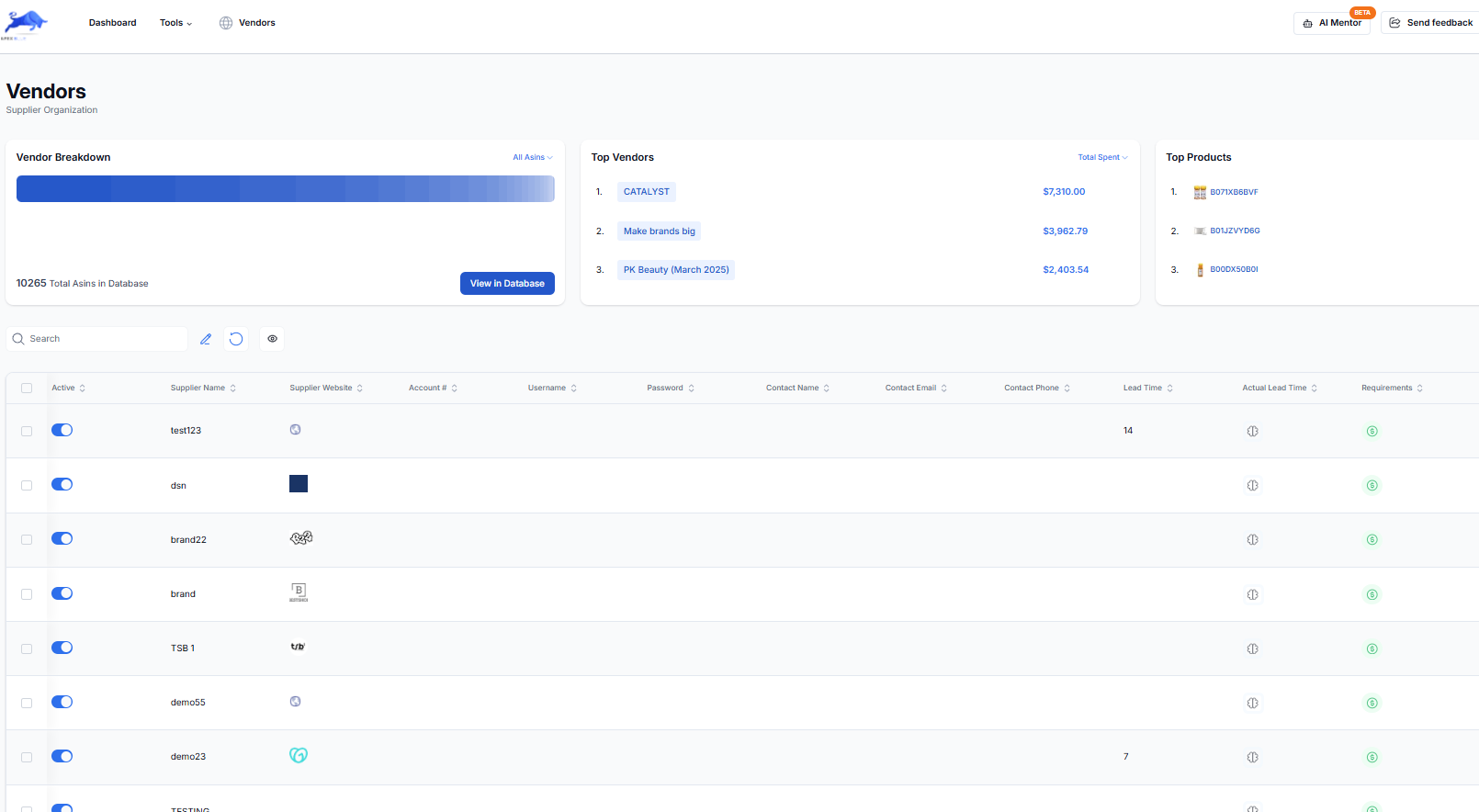
Task: Toggle the Active switch for demo23
Action: (x=62, y=756)
